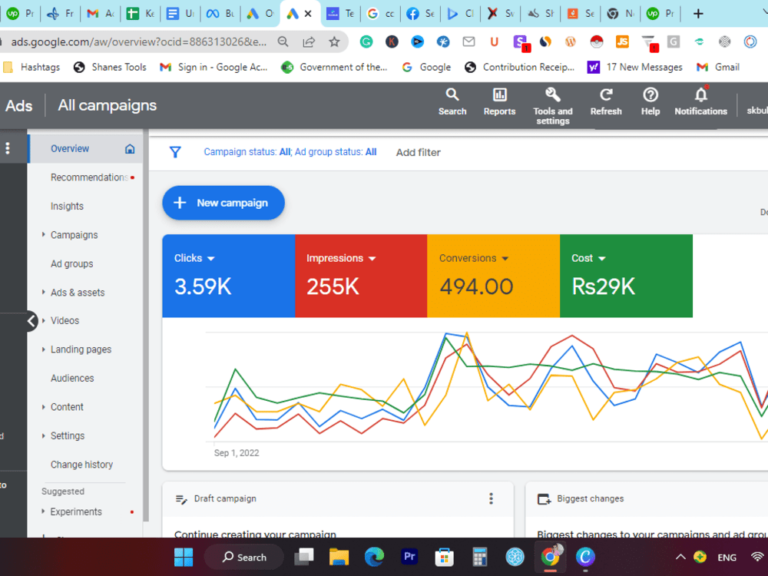Open the Hashtags bookmark

click(x=31, y=67)
